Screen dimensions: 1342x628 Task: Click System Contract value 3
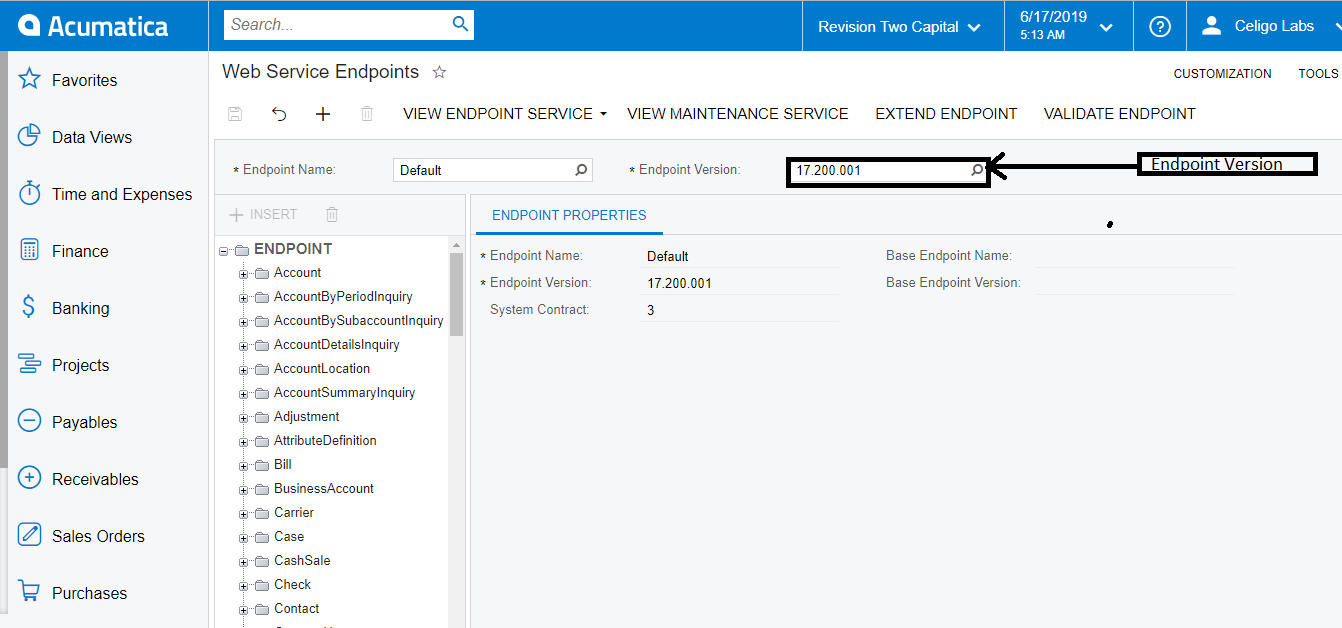[740, 310]
